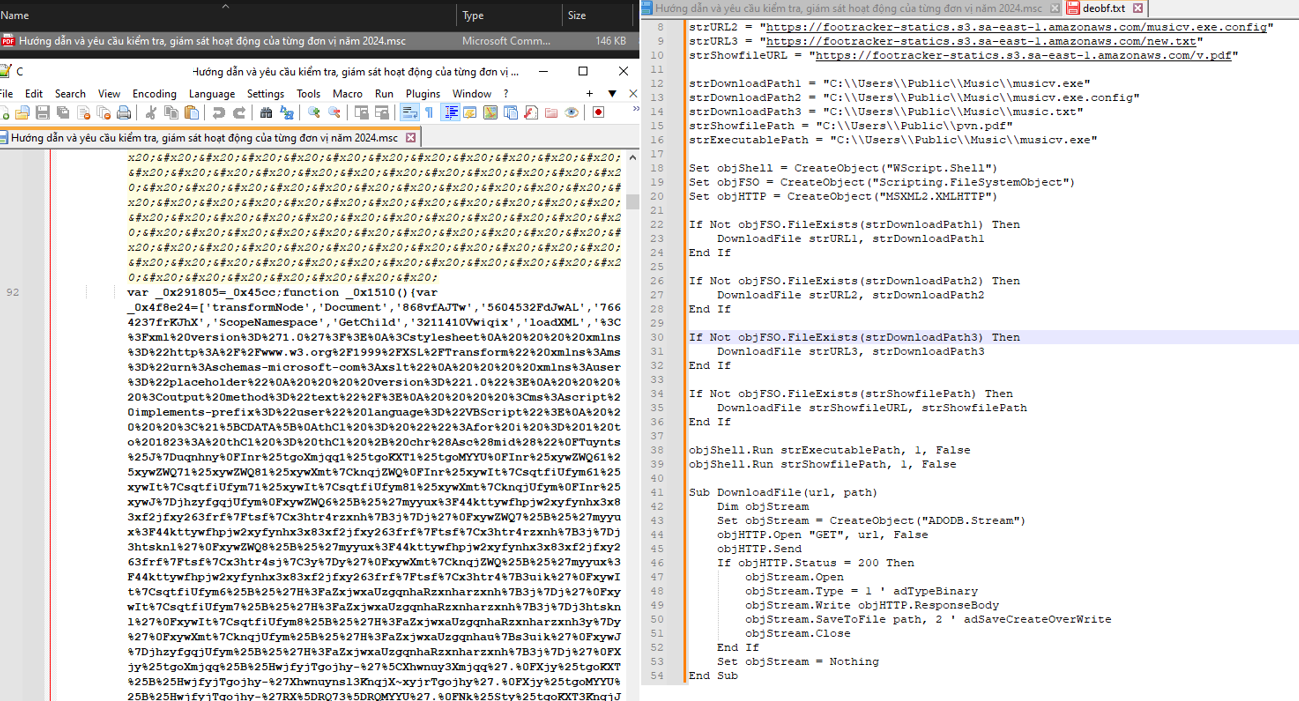Click the Undo arrow toolbar icon
This screenshot has height=701, width=1299.
pyautogui.click(x=218, y=113)
